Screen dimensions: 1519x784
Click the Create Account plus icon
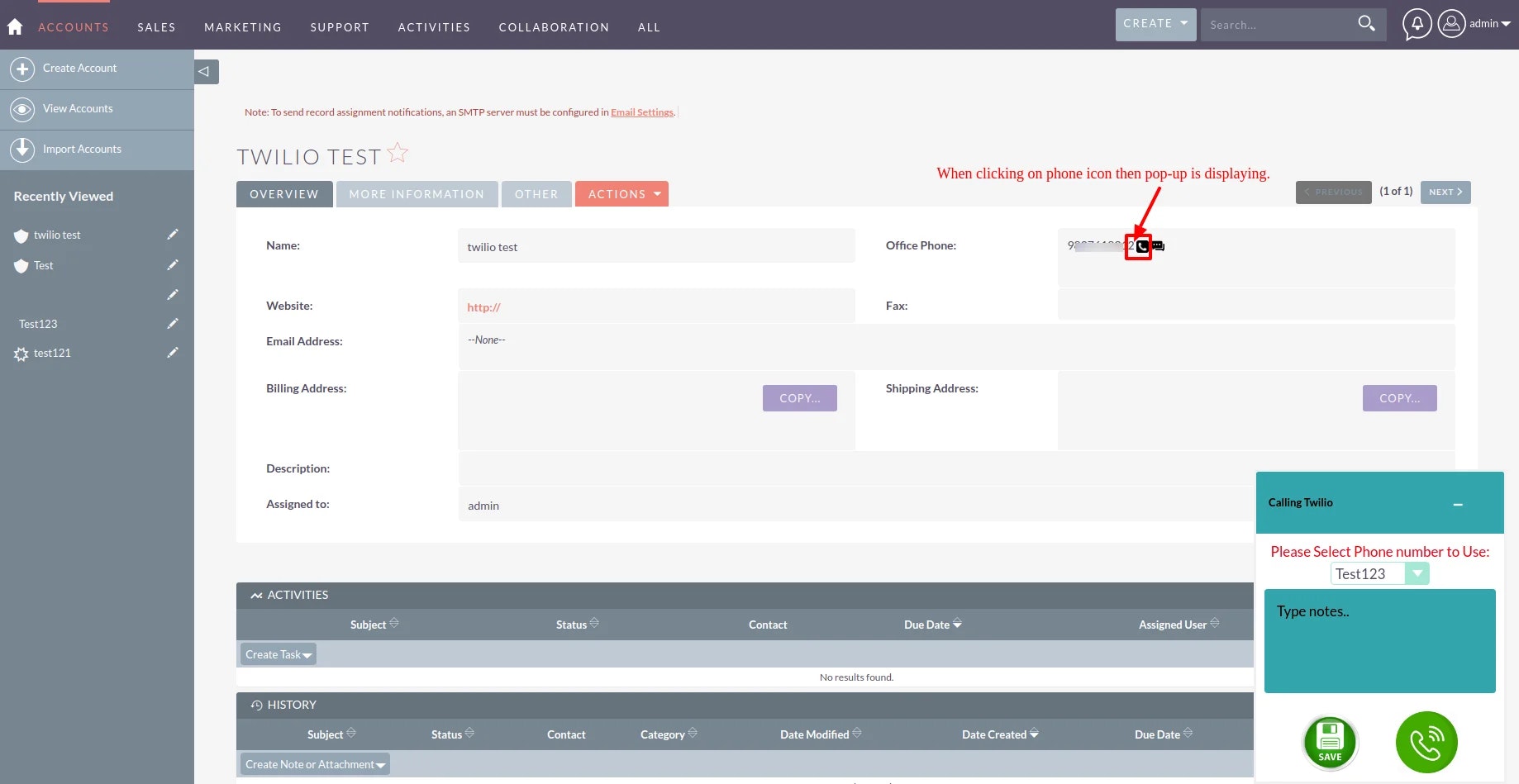point(22,69)
